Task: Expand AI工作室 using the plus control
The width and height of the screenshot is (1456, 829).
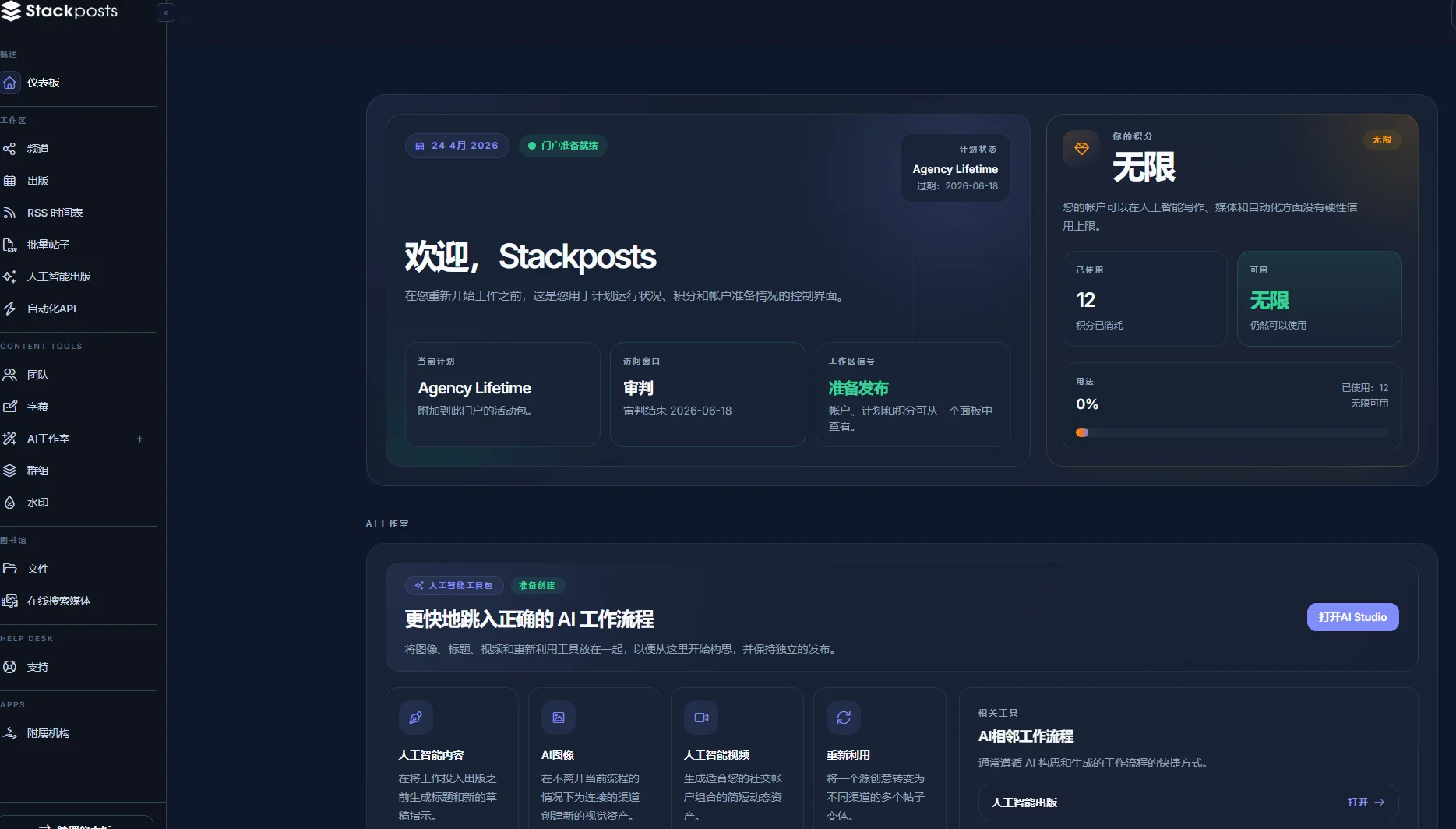Action: tap(139, 439)
